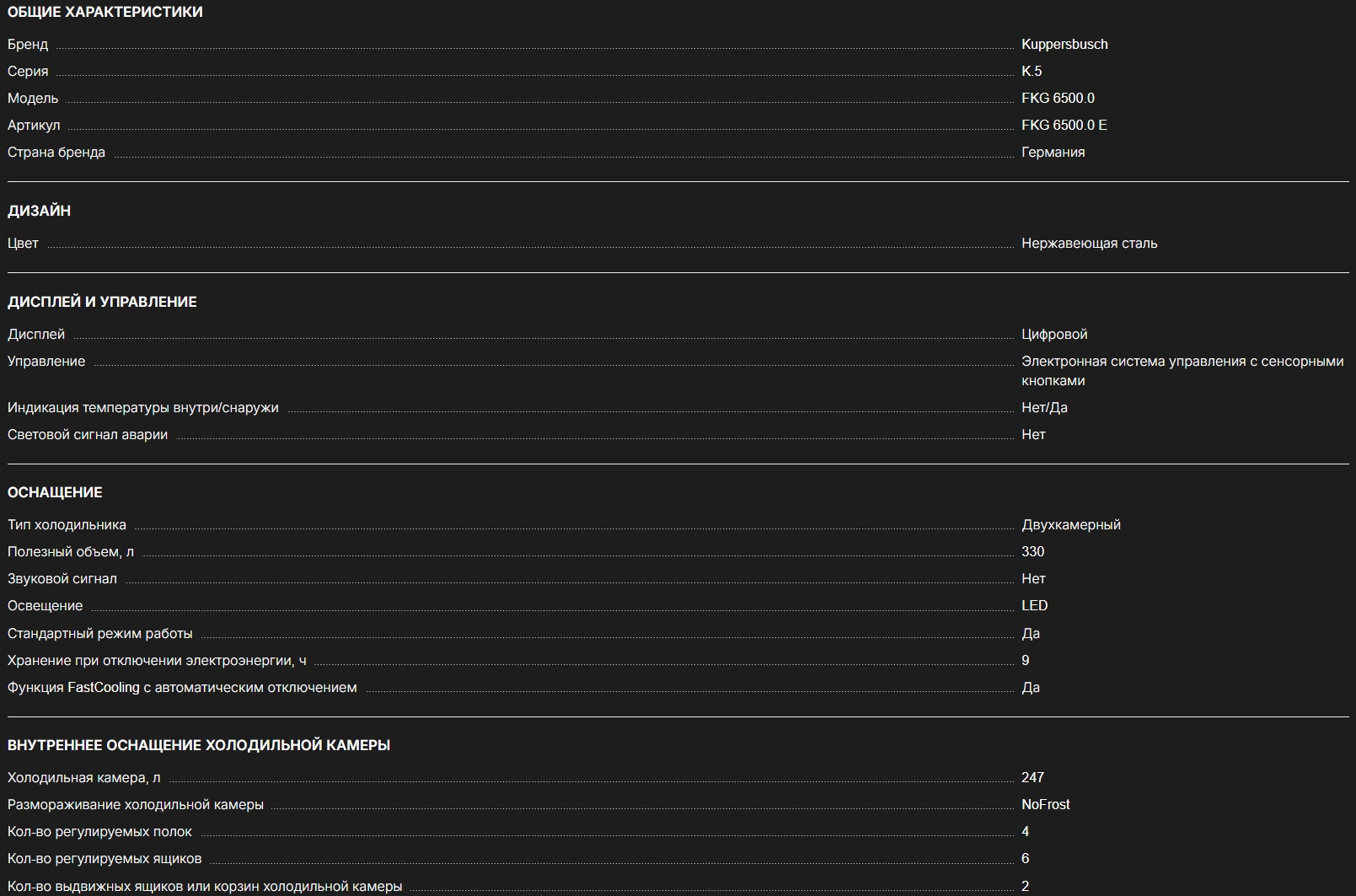1356x896 pixels.
Task: Select the 'Нет/Да' temperature indication value
Action: 1044,407
